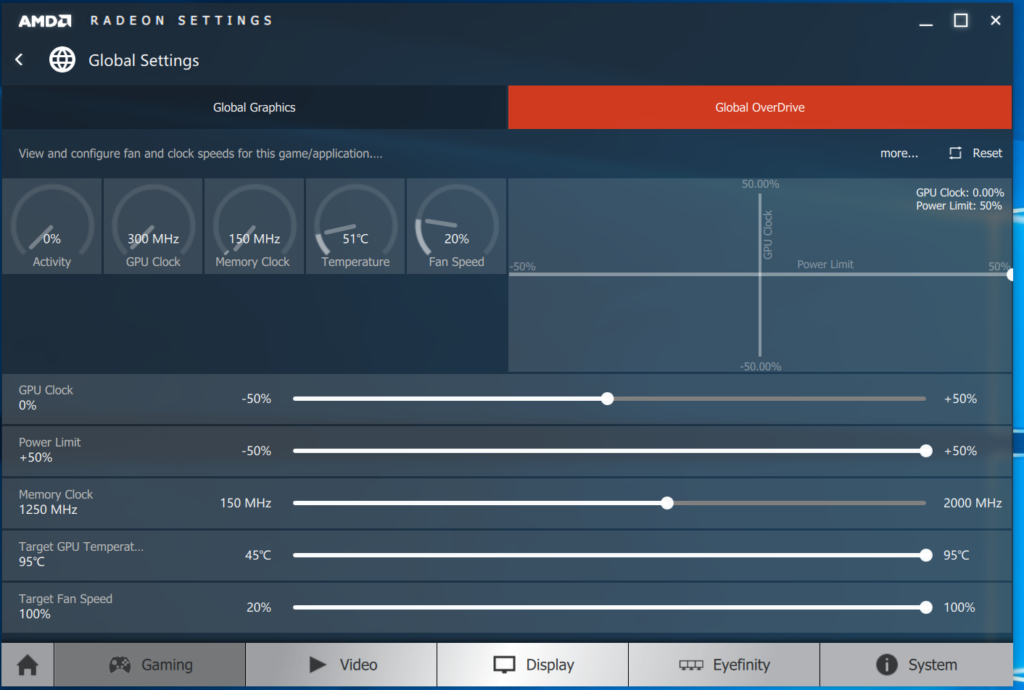Click the Target GPU Temperature slider handle

925,556
